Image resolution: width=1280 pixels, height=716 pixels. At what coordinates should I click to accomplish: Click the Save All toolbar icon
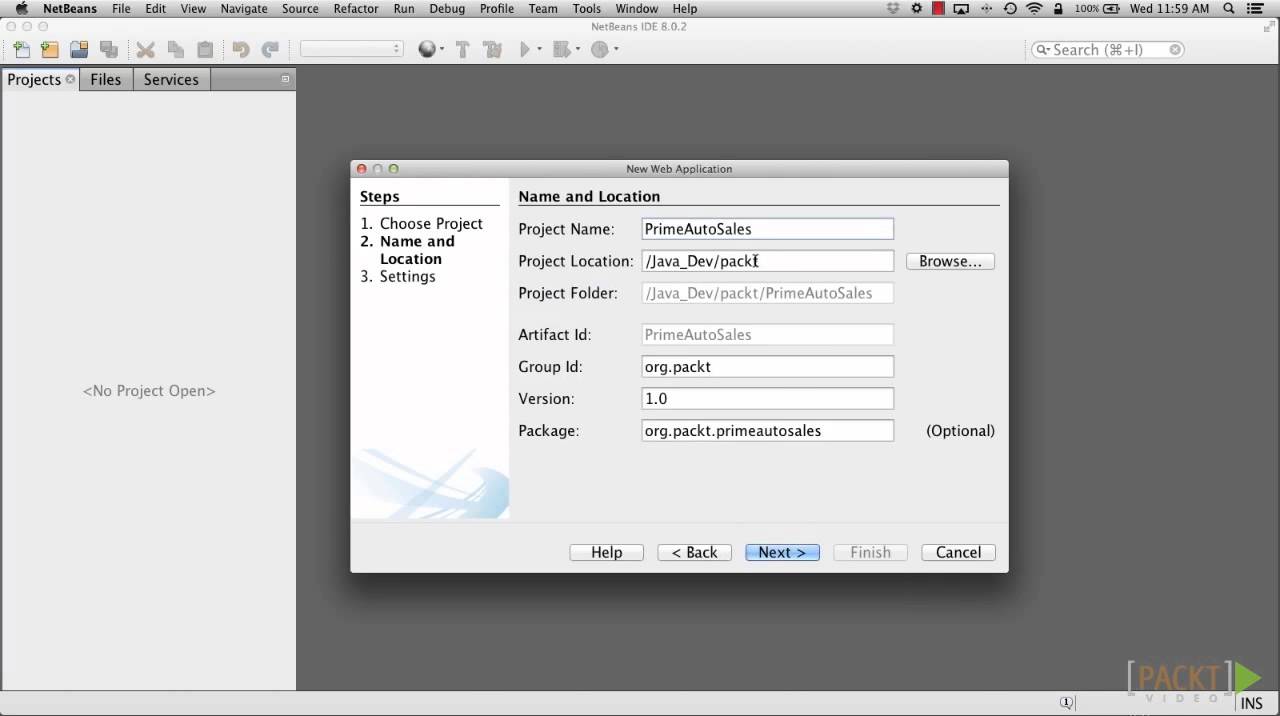tap(109, 49)
